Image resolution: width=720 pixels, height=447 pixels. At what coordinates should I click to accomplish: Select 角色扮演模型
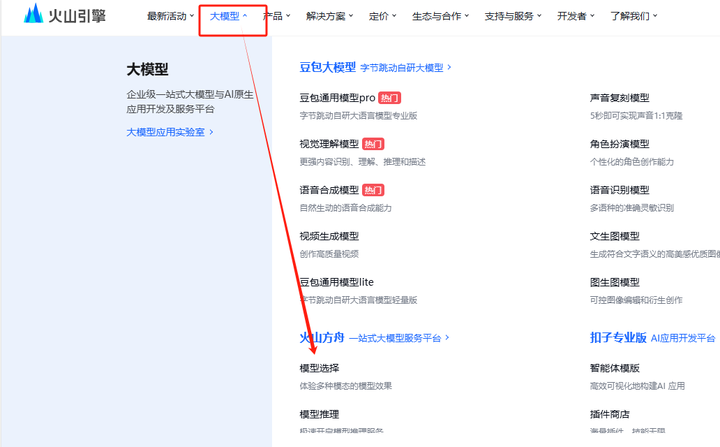tap(619, 144)
